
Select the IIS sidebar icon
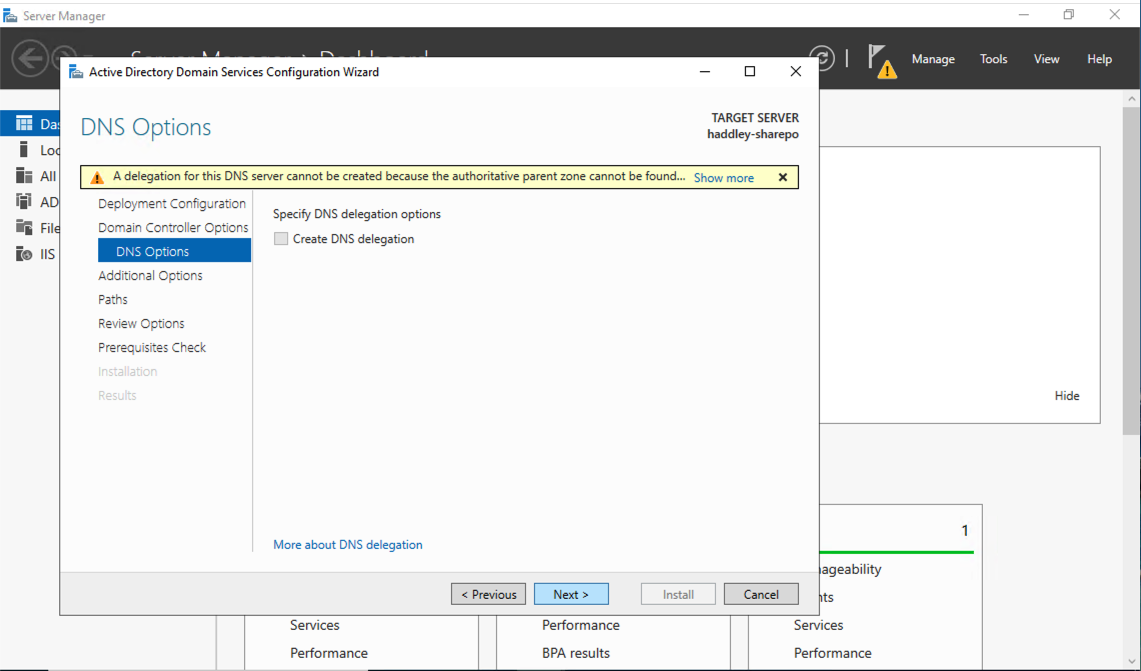point(24,254)
